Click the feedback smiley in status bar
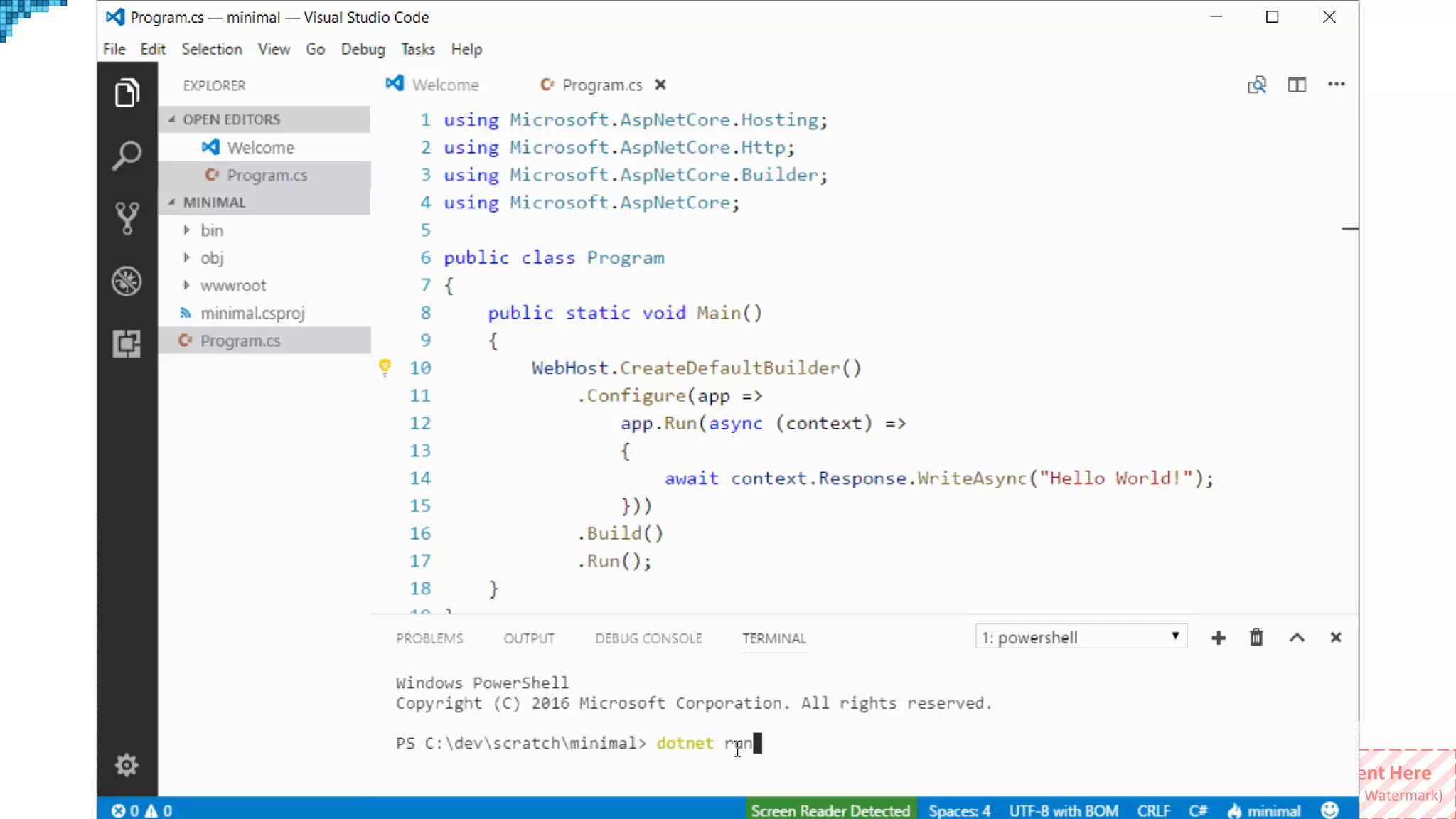The width and height of the screenshot is (1456, 819). point(1329,810)
